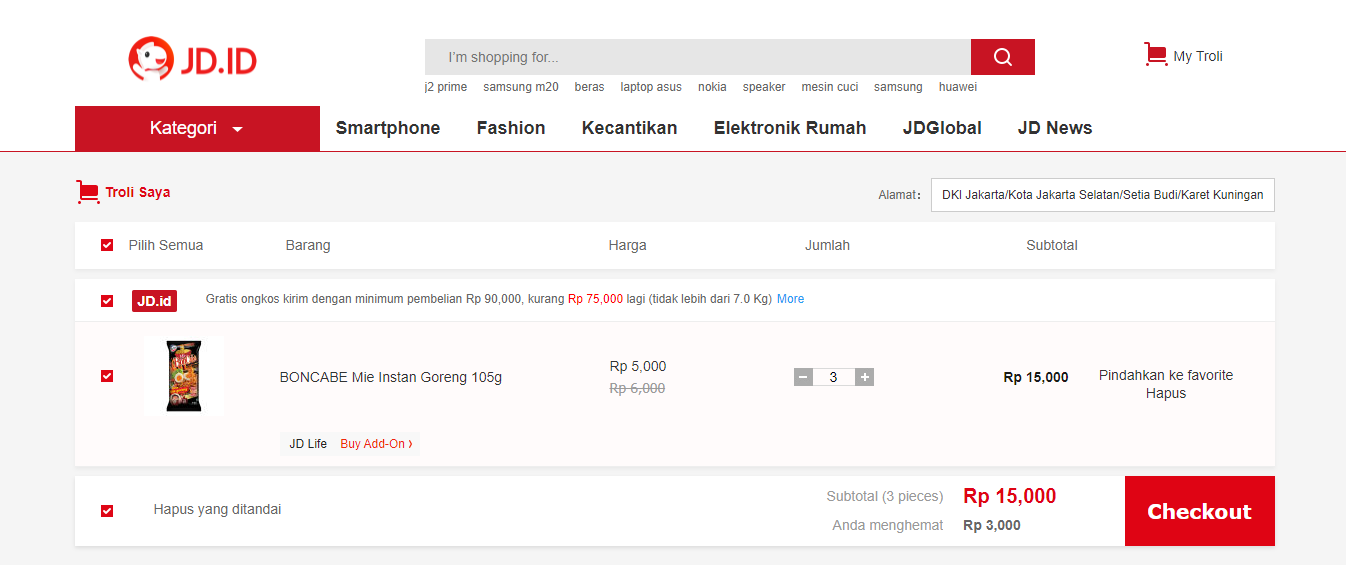The height and width of the screenshot is (565, 1346).
Task: Go to Elektronik Rumah category
Action: (x=790, y=128)
